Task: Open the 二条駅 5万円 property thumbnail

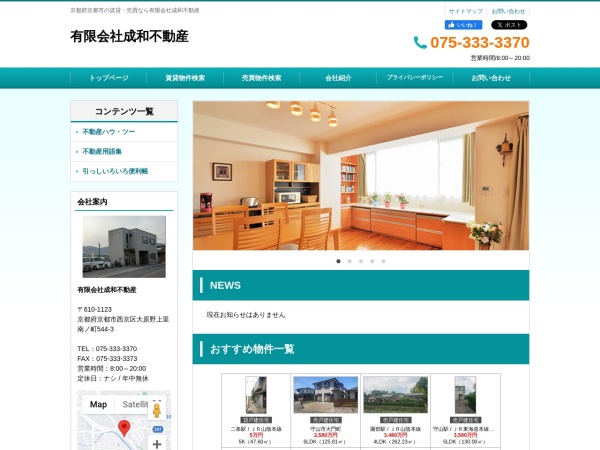Action: point(256,395)
